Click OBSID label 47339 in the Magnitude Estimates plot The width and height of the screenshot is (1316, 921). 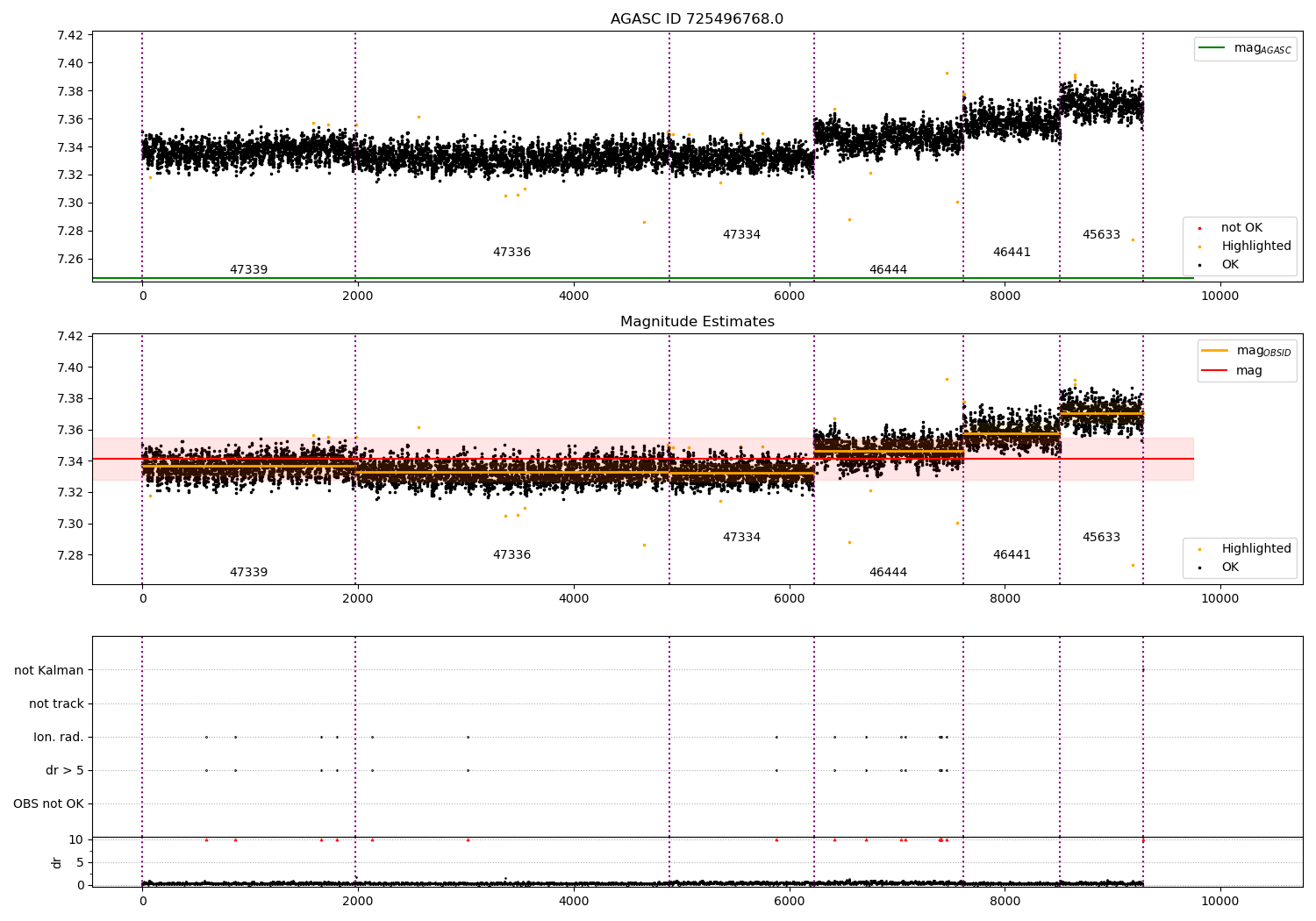(x=248, y=573)
